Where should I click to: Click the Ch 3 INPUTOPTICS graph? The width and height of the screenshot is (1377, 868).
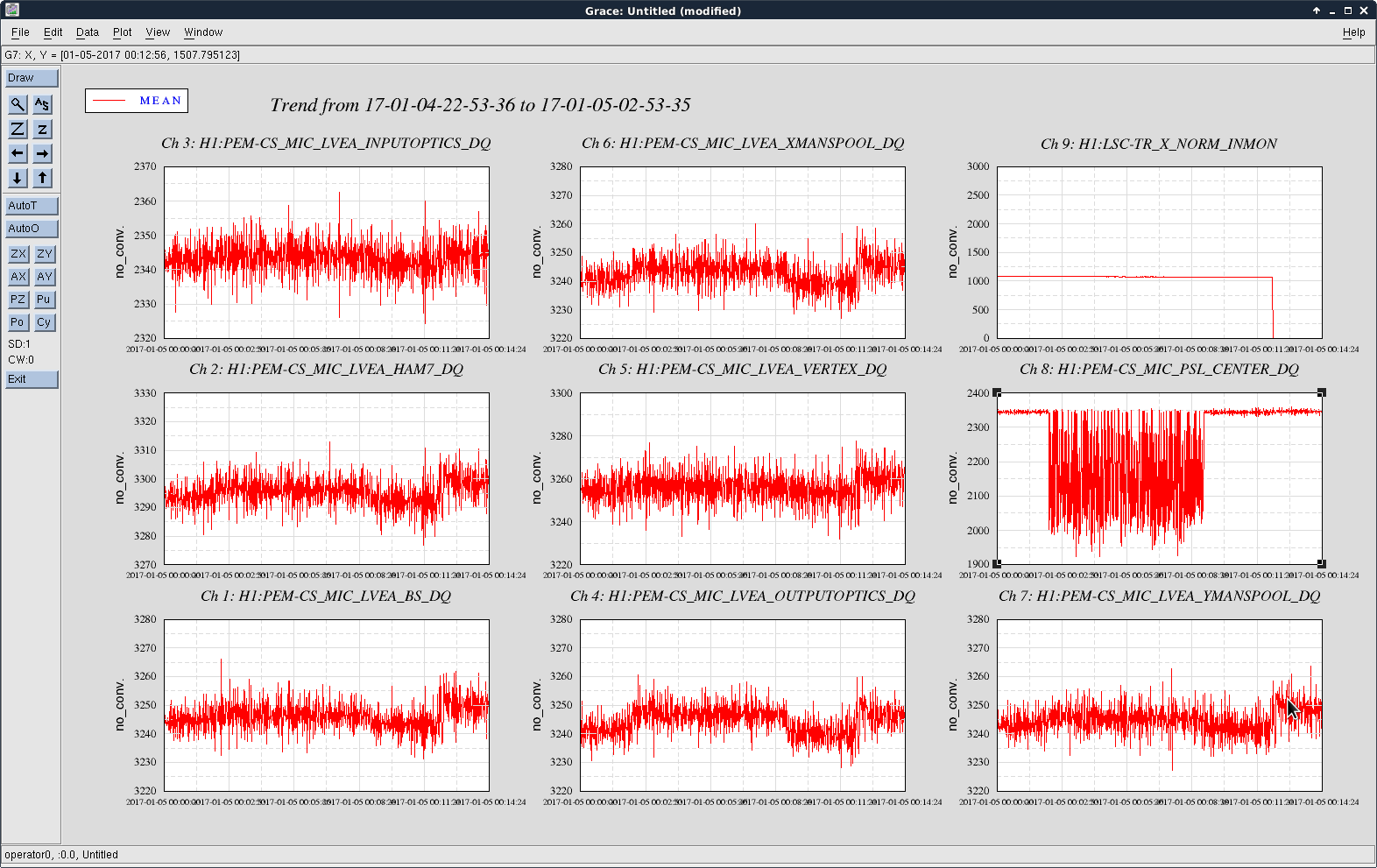pos(327,252)
